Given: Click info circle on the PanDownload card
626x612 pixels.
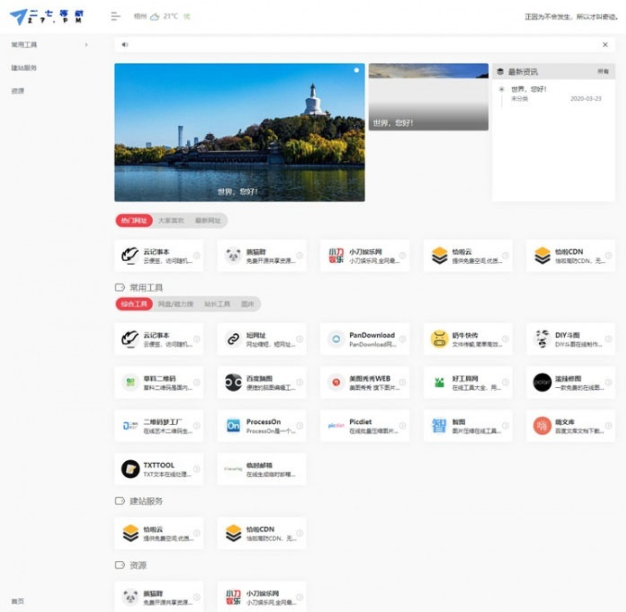Looking at the screenshot, I should [x=402, y=339].
